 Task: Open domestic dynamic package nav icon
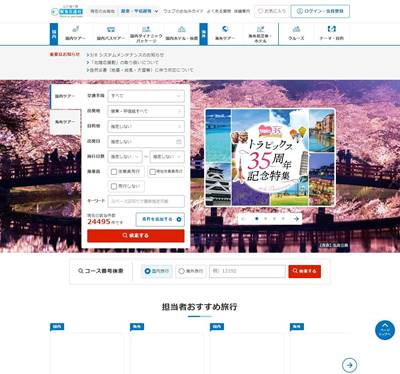(x=146, y=29)
